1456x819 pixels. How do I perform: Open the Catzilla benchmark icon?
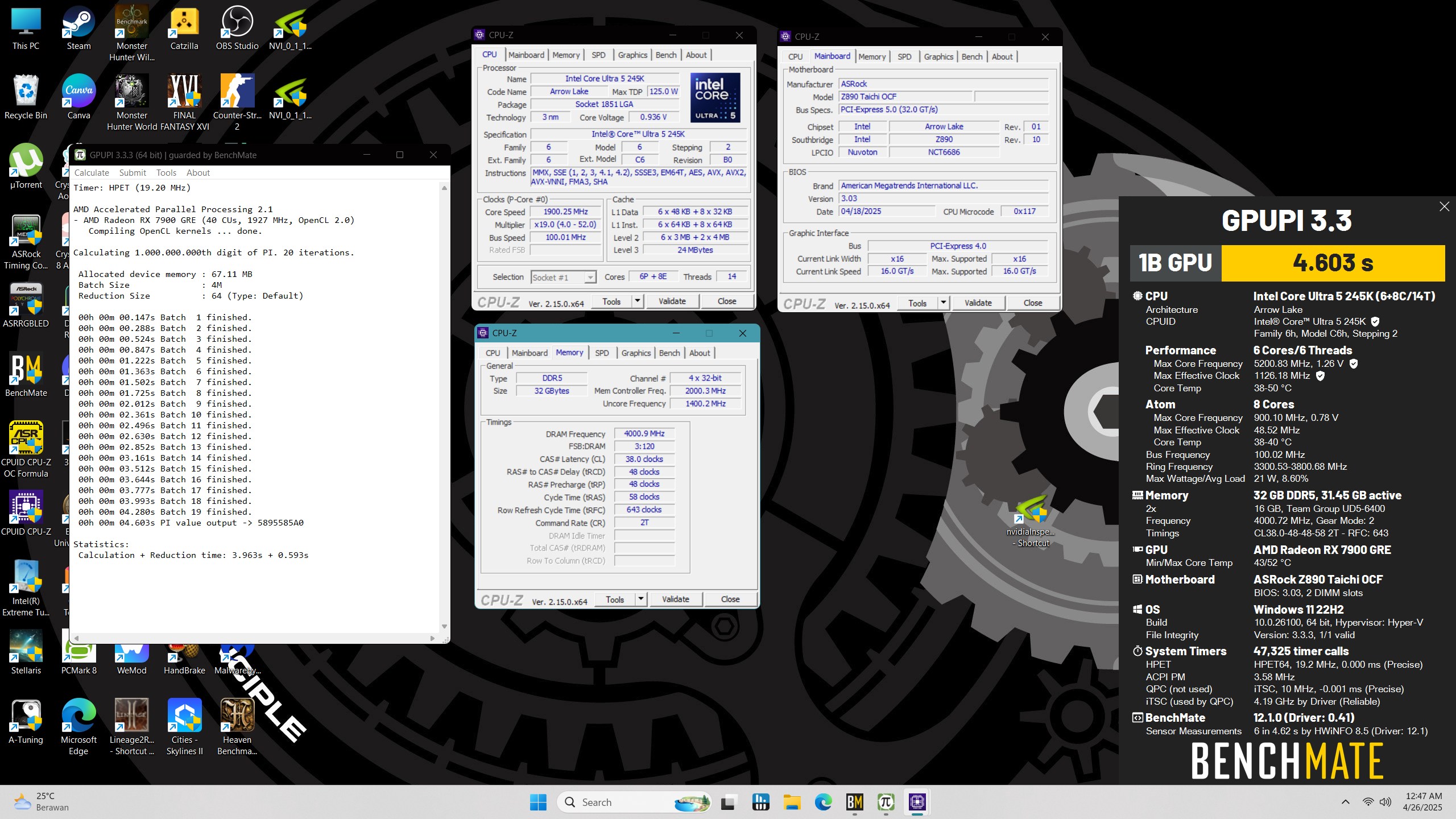click(184, 28)
